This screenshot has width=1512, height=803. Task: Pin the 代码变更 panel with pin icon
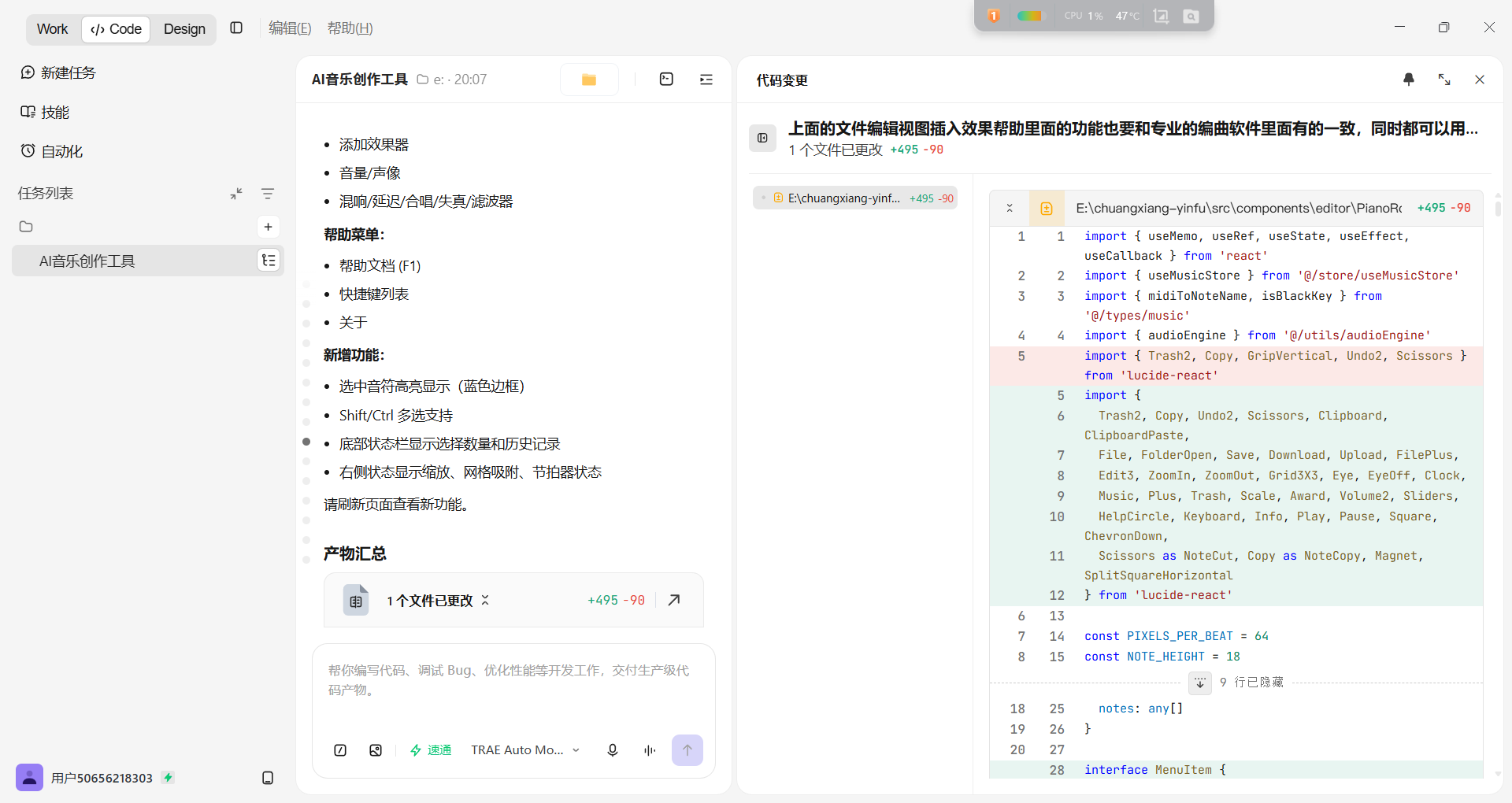(x=1409, y=80)
